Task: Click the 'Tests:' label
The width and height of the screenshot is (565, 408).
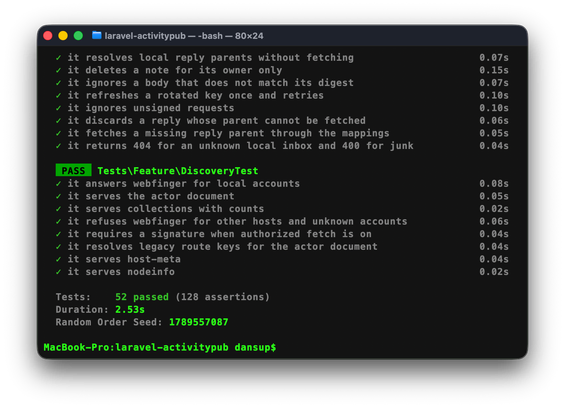Action: 73,297
